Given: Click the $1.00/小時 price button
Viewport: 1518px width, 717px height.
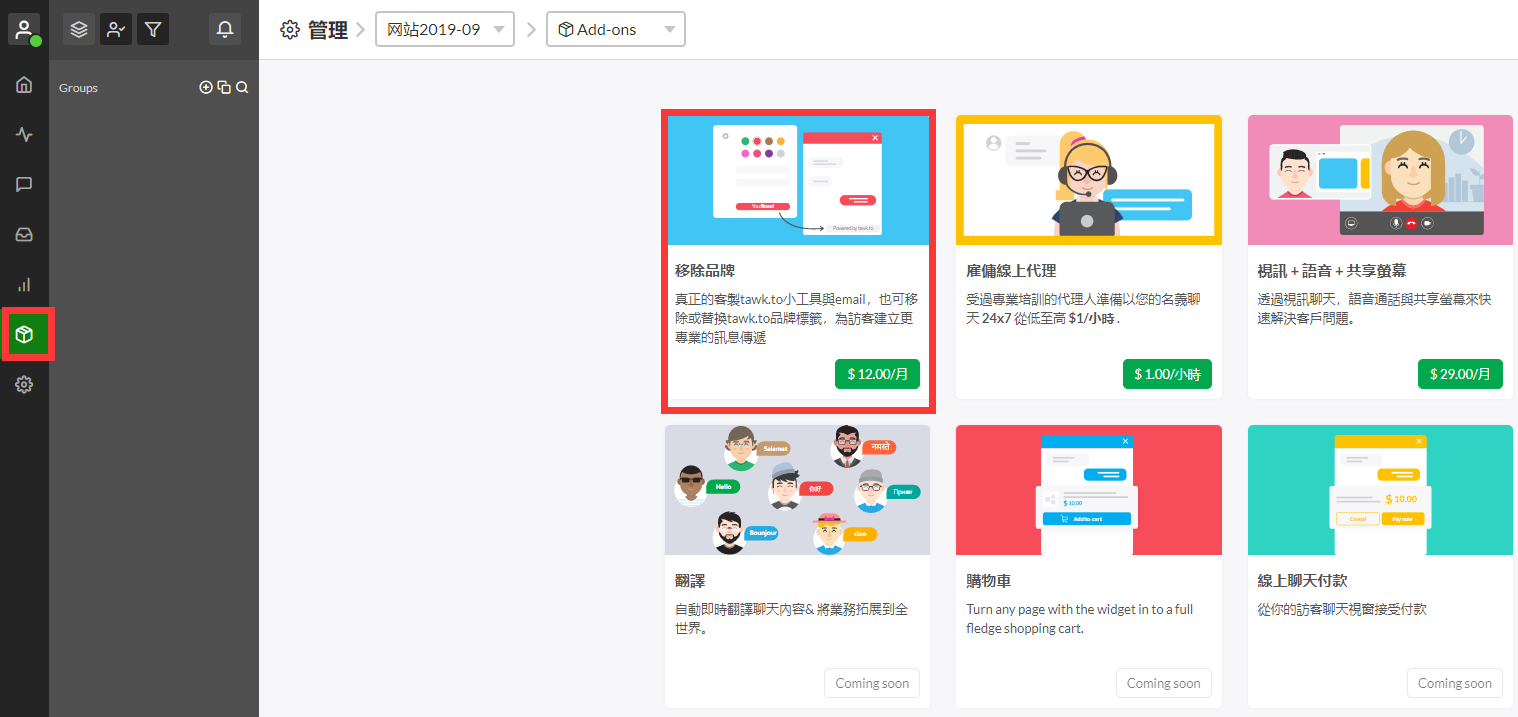Looking at the screenshot, I should click(x=1167, y=374).
